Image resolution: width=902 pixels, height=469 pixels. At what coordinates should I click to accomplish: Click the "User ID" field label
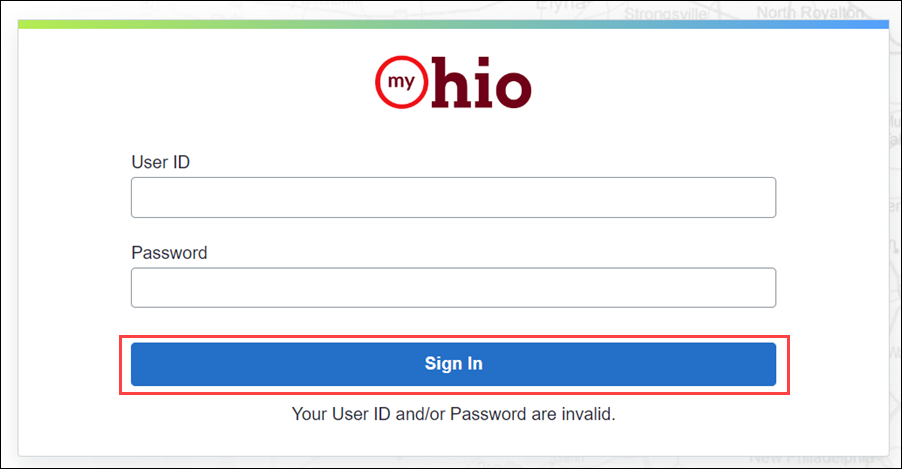click(x=160, y=162)
